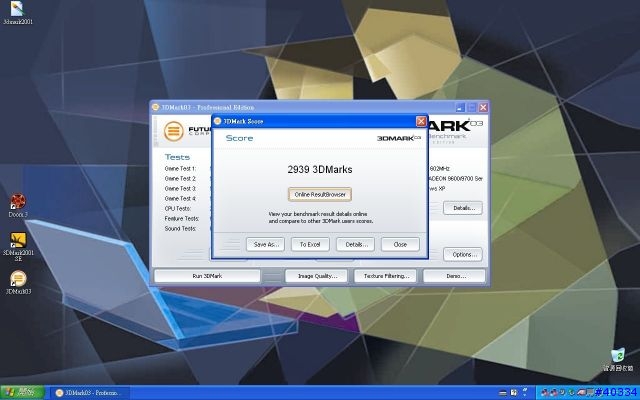Click 'View your benchmark result details online' text
The width and height of the screenshot is (640, 400).
[318, 214]
